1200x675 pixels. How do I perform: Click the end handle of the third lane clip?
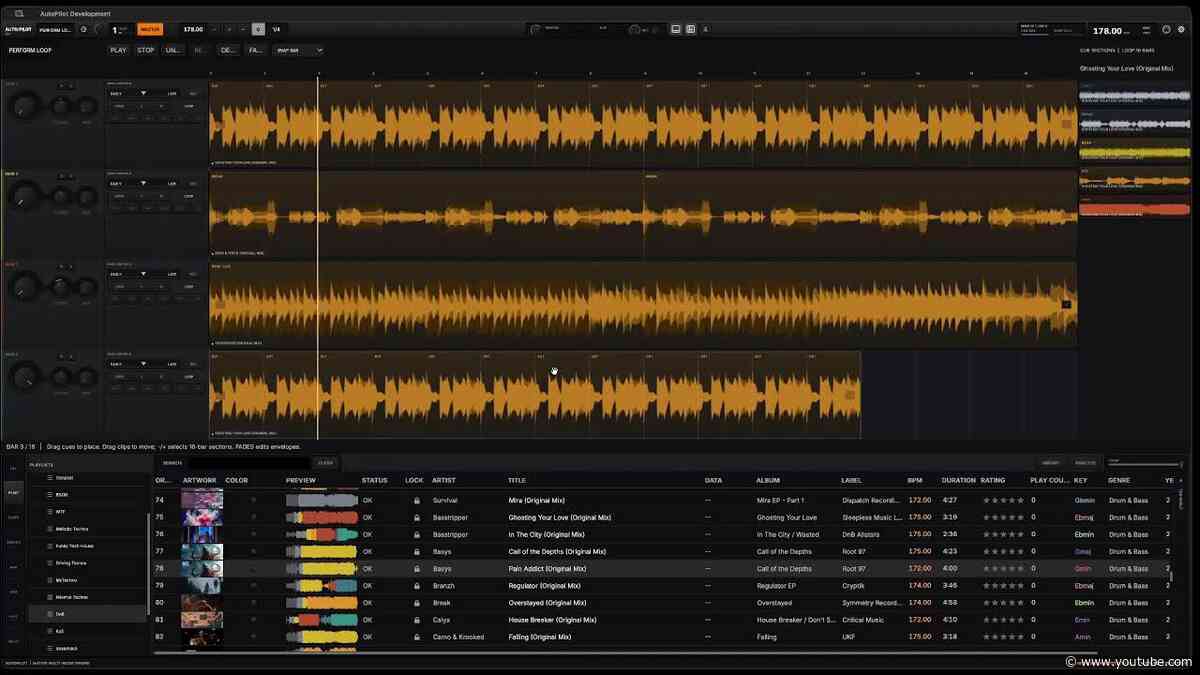click(x=1066, y=304)
